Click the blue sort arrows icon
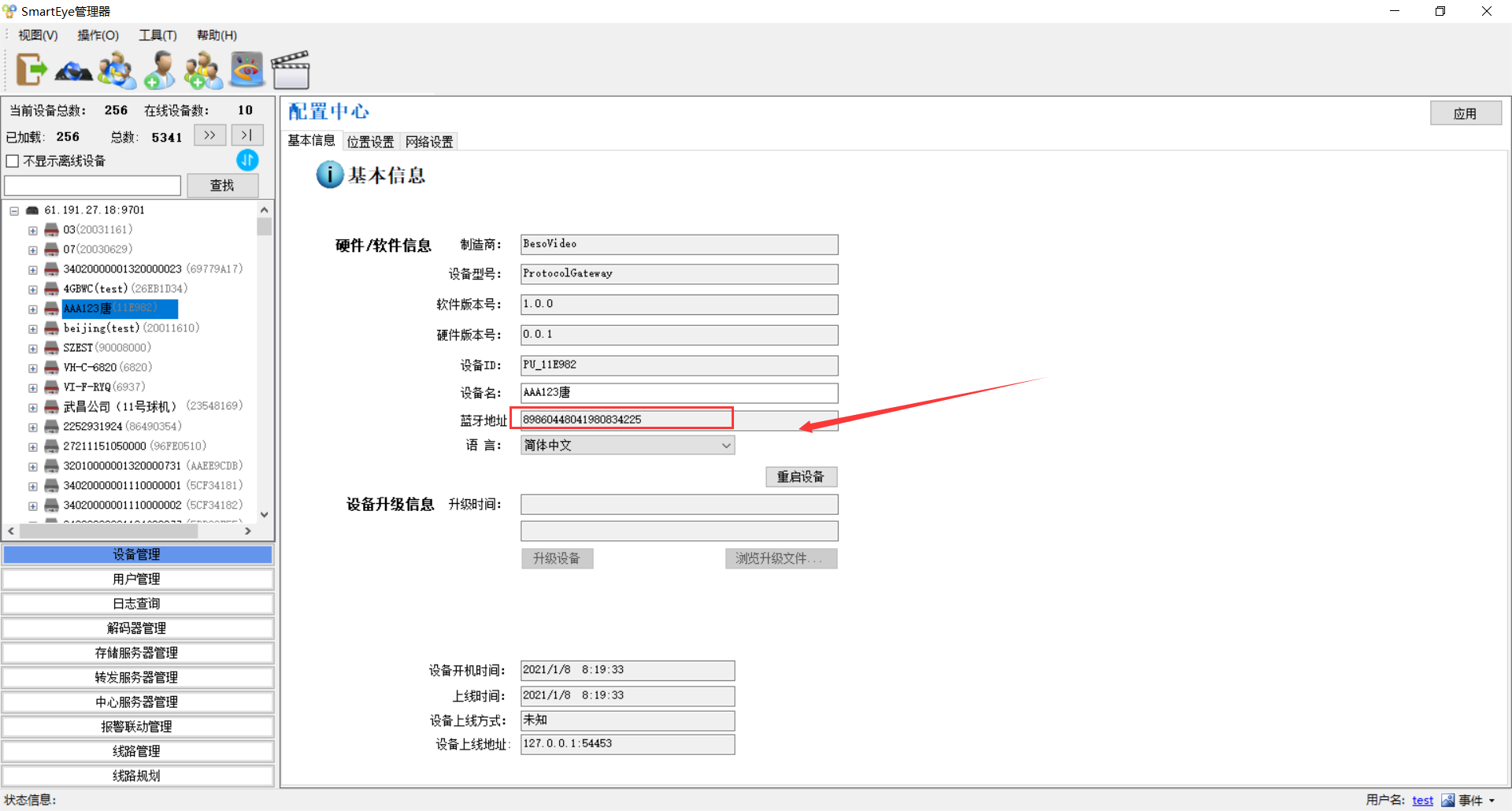This screenshot has height=811, width=1512. click(247, 161)
